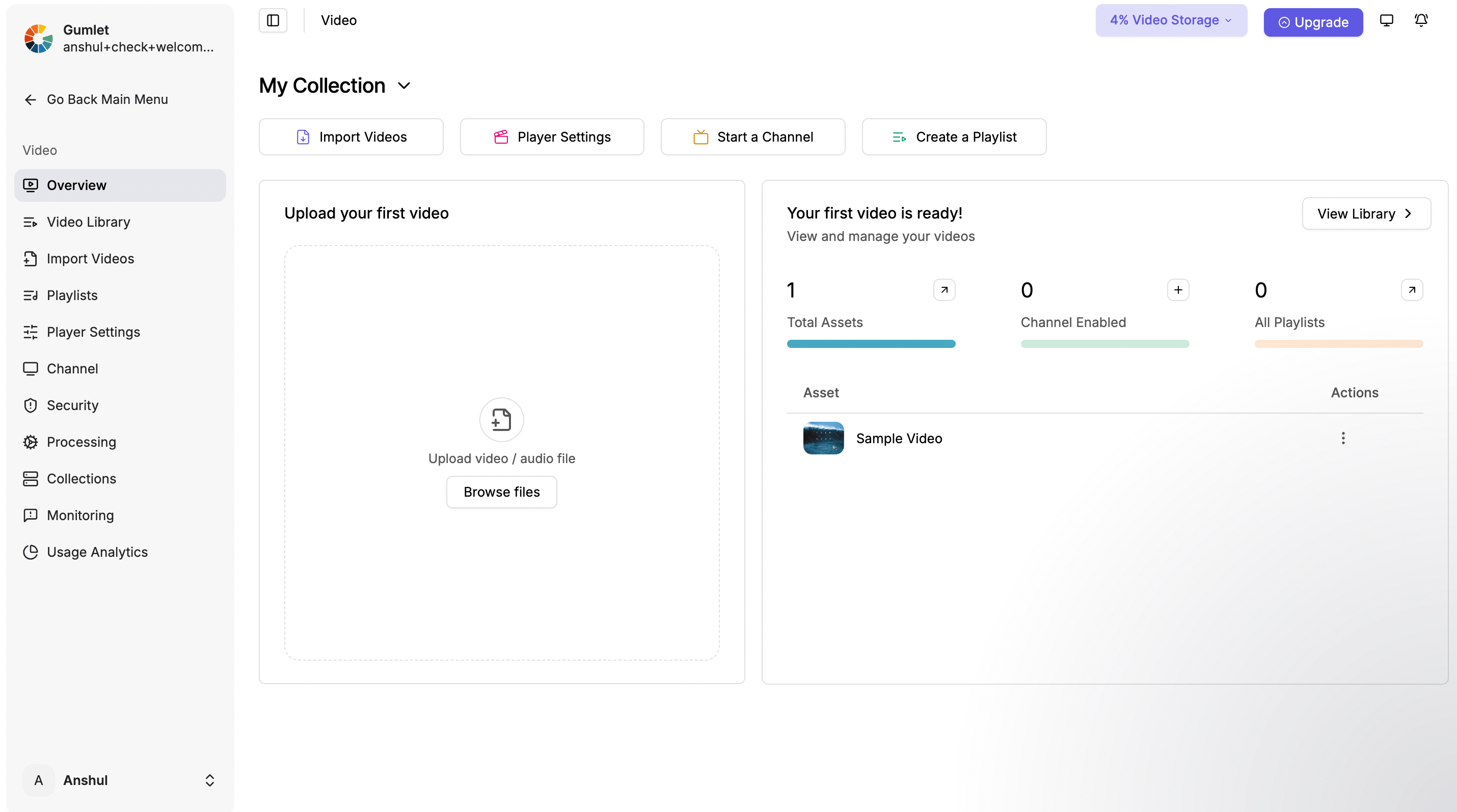
Task: Open Monitoring in the sidebar
Action: click(x=120, y=515)
